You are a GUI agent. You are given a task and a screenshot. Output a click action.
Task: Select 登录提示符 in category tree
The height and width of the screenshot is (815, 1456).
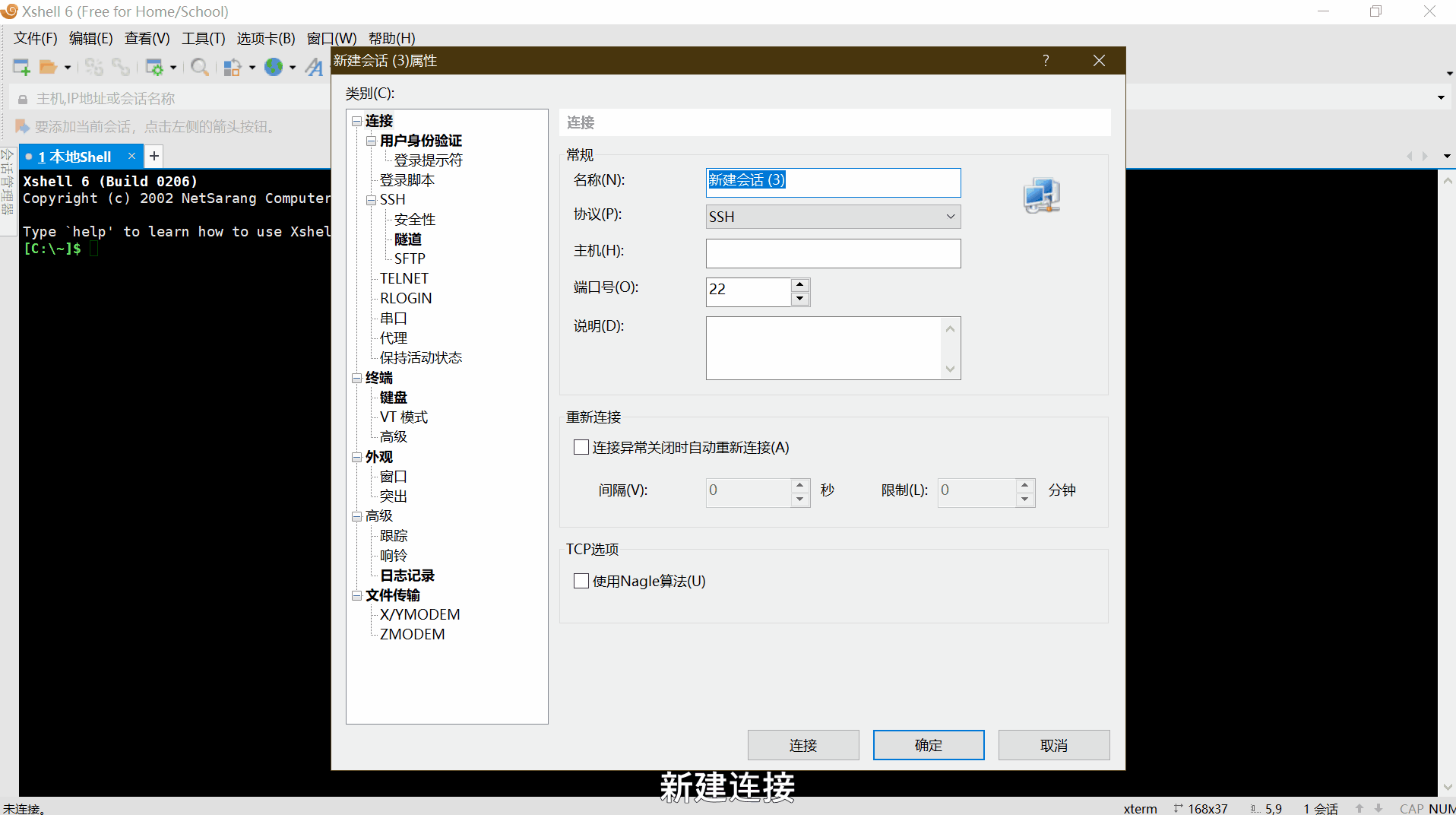(x=428, y=160)
